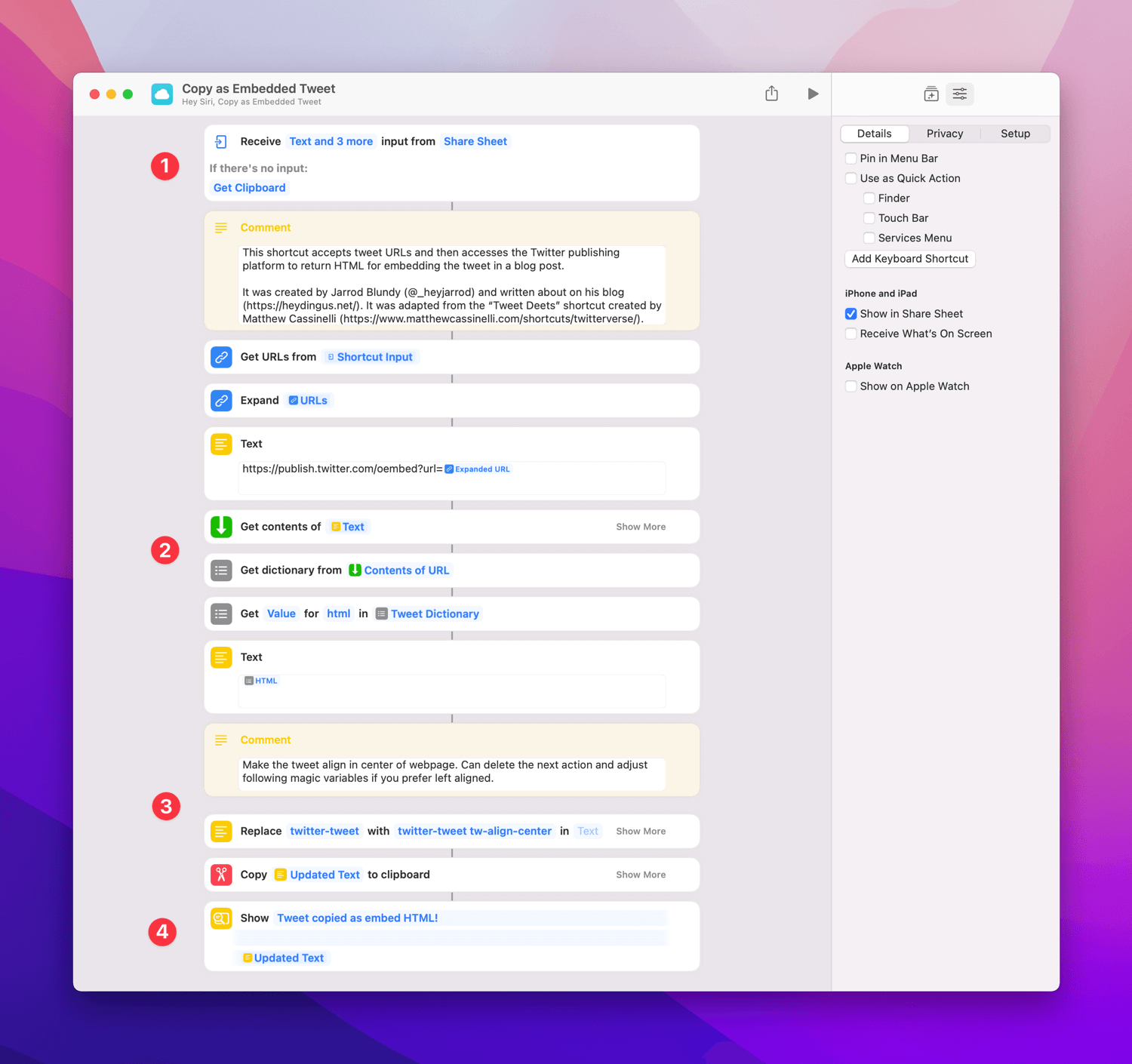This screenshot has height=1064, width=1132.
Task: Select the Text variable in Replace action
Action: click(588, 832)
